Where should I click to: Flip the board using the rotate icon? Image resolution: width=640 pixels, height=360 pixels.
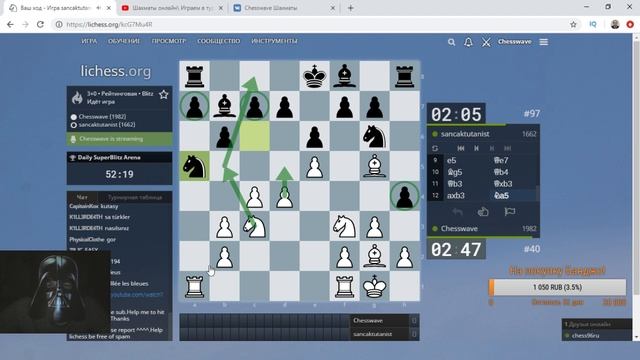click(x=435, y=148)
